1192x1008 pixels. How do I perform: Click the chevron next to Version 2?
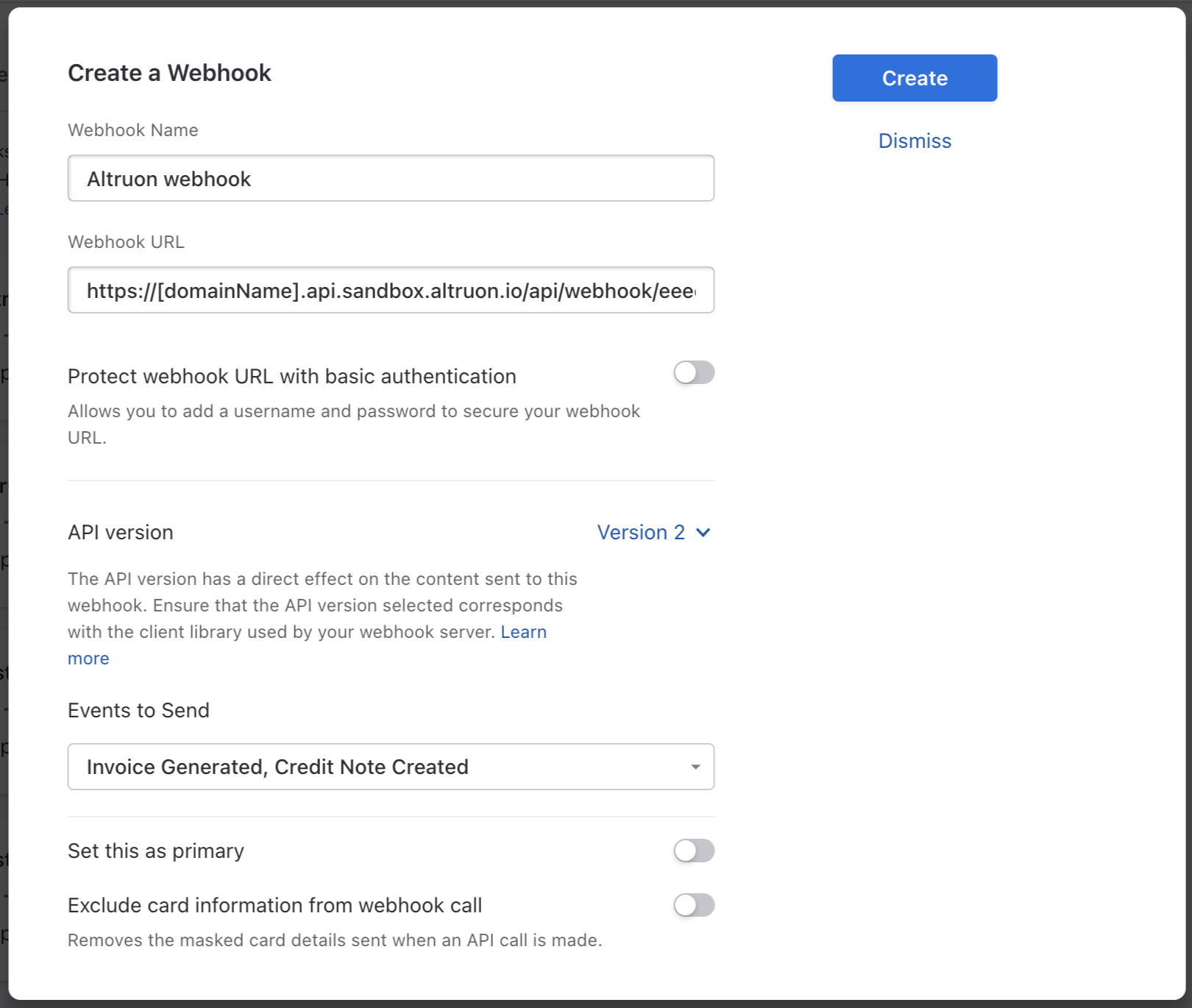click(704, 532)
